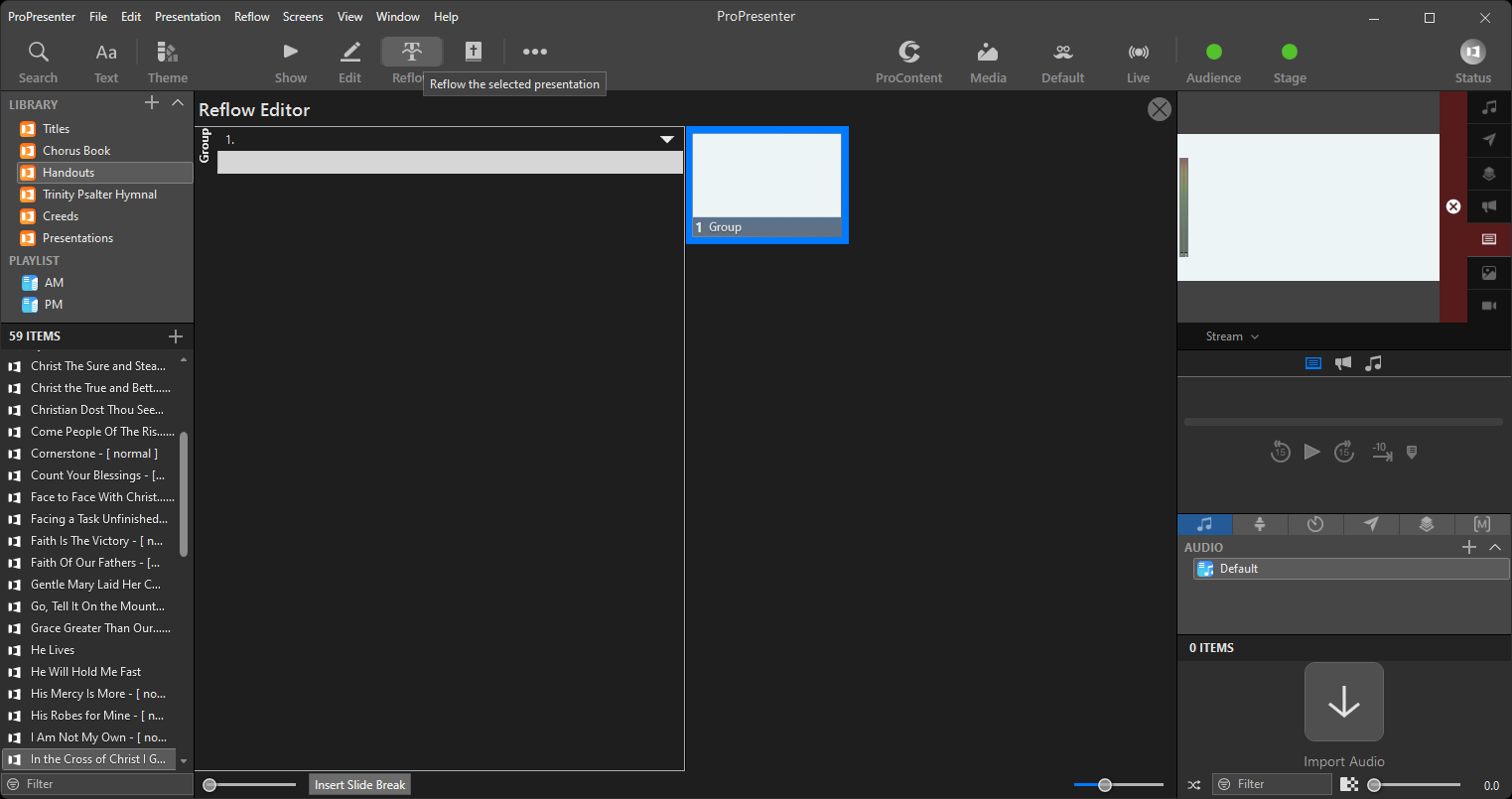Image resolution: width=1512 pixels, height=799 pixels.
Task: Switch to the Audio bin tab
Action: click(x=1205, y=524)
